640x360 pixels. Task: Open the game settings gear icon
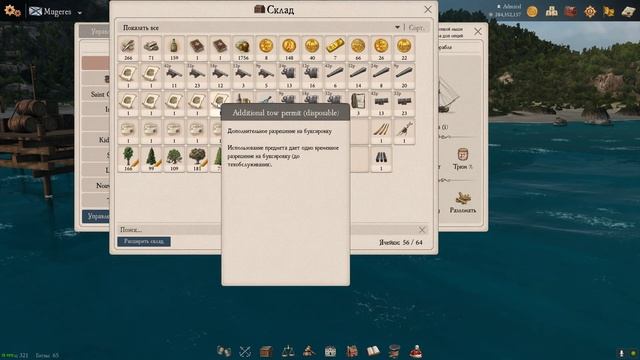[12, 11]
